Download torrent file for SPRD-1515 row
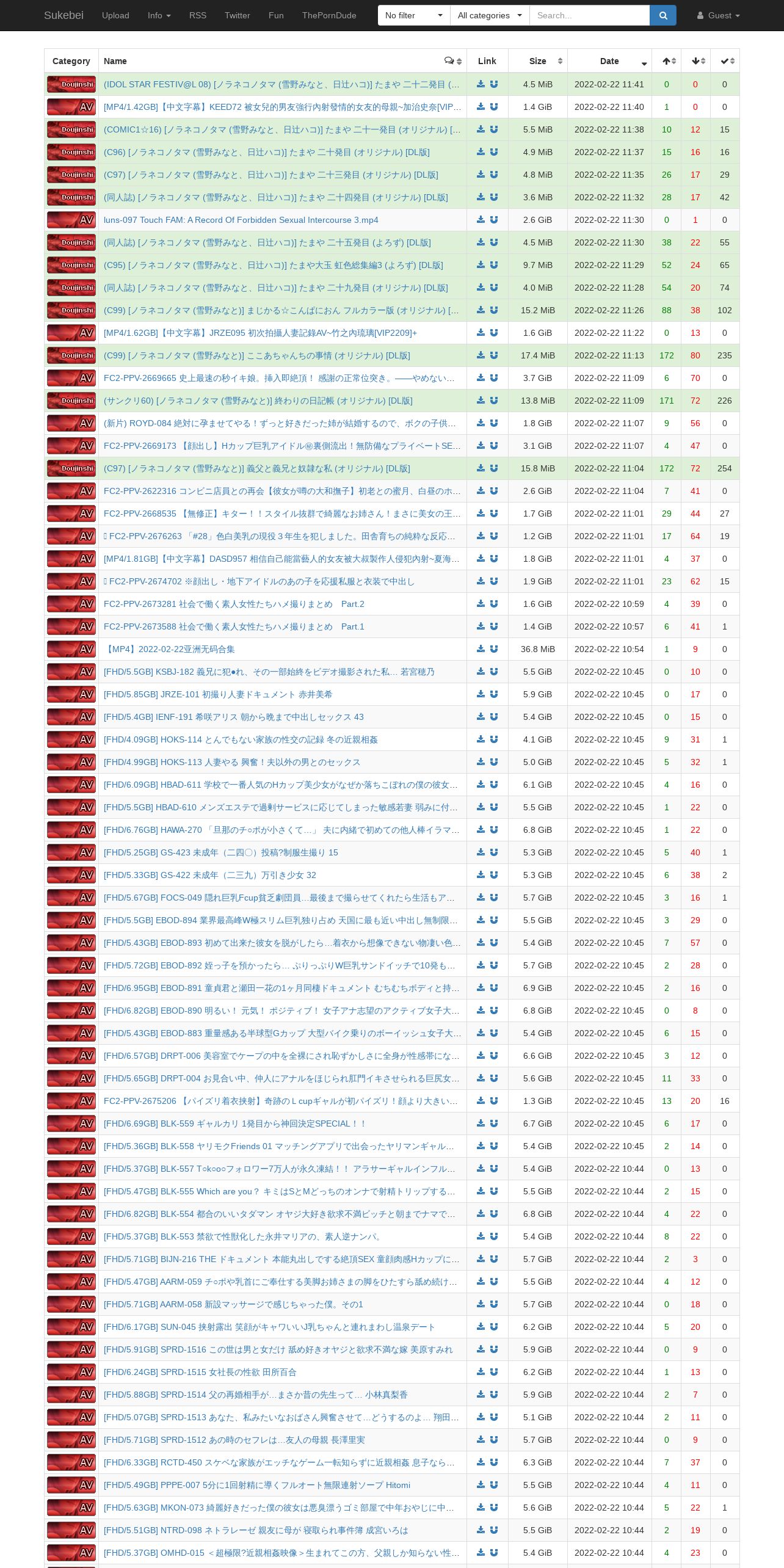784x1568 pixels. point(481,1372)
